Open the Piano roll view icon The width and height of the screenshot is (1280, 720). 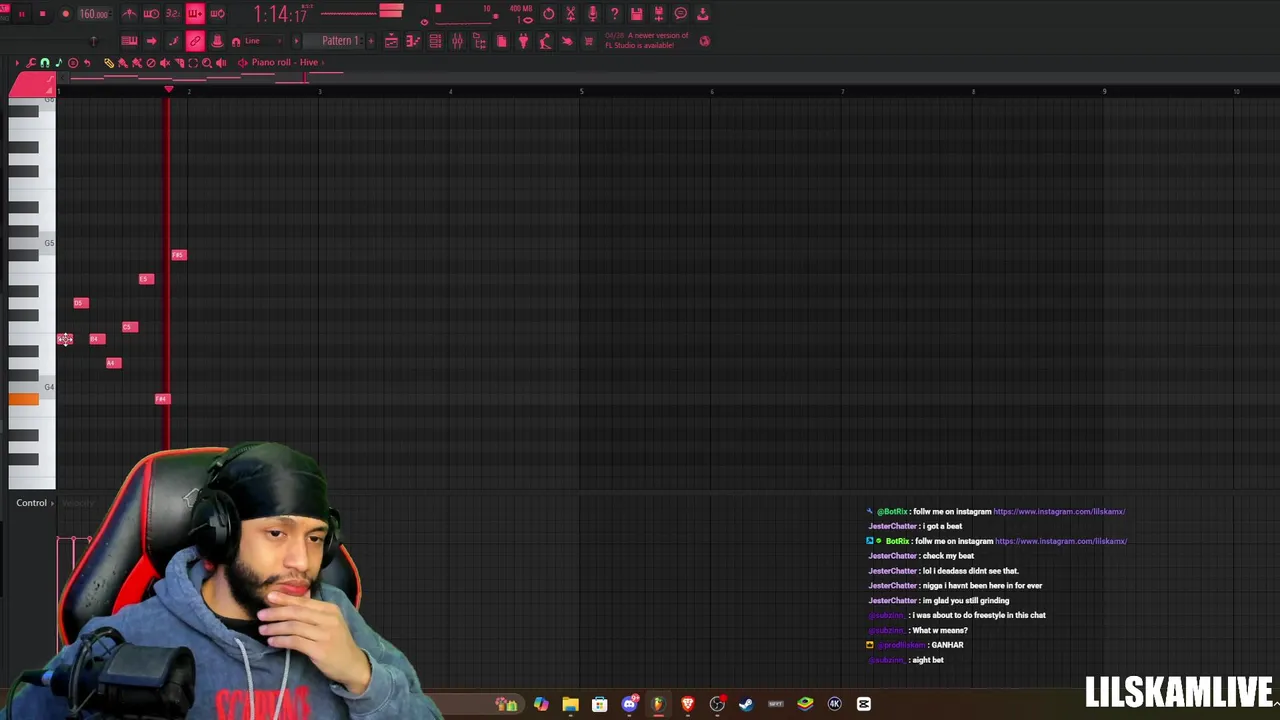413,41
